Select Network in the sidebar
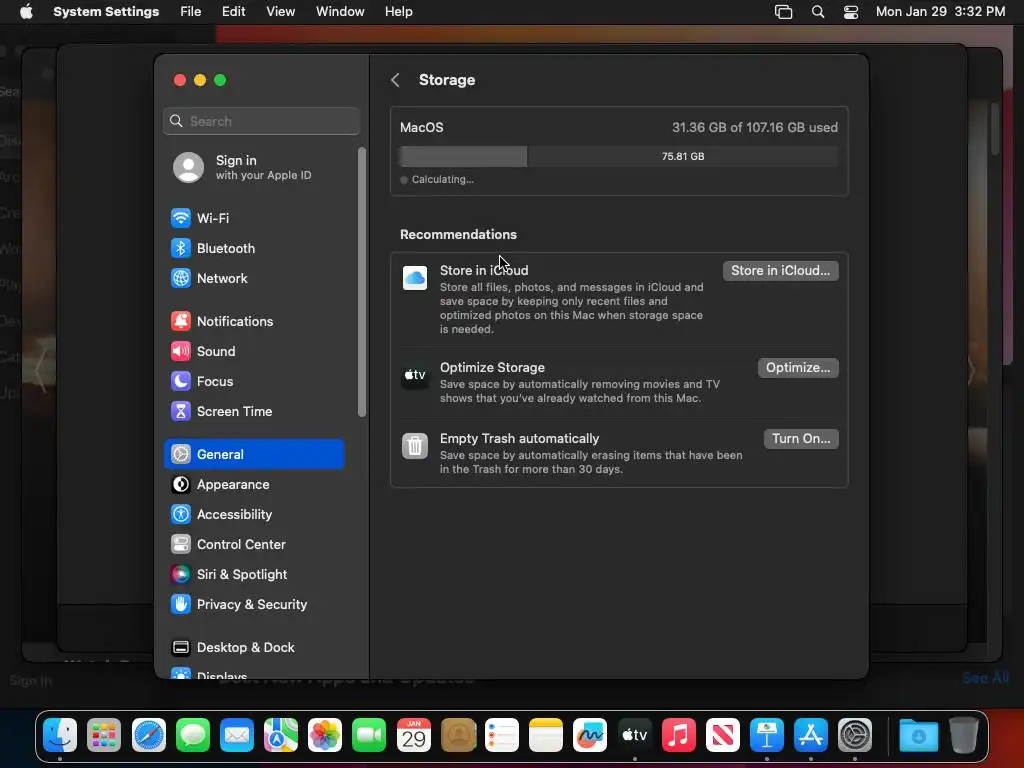 253,278
